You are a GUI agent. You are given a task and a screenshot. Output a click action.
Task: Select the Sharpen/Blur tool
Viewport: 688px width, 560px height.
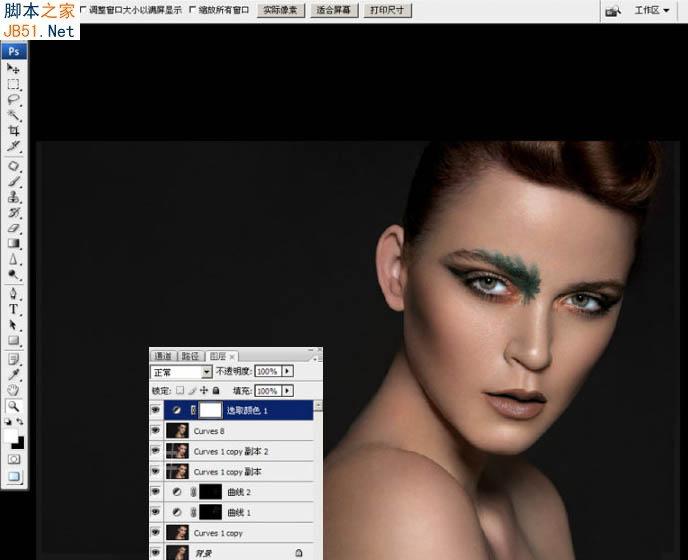[14, 259]
